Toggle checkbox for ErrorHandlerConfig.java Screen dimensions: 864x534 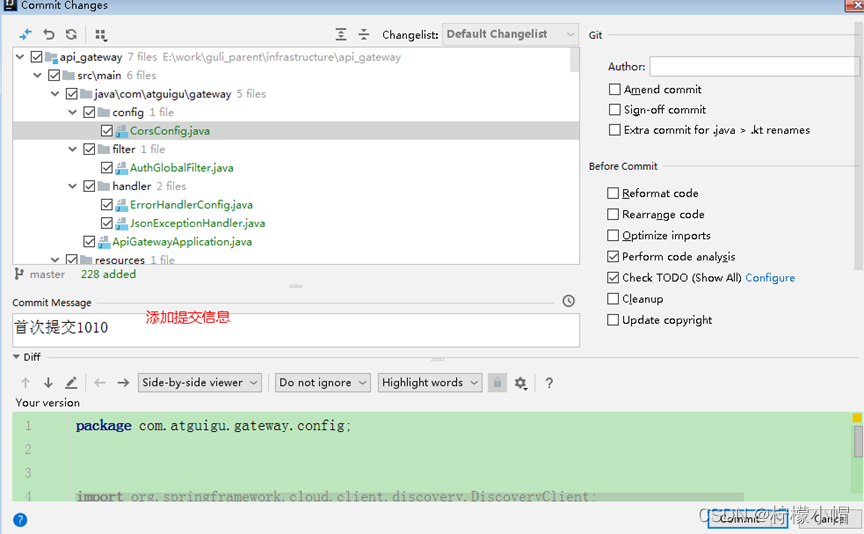point(107,204)
